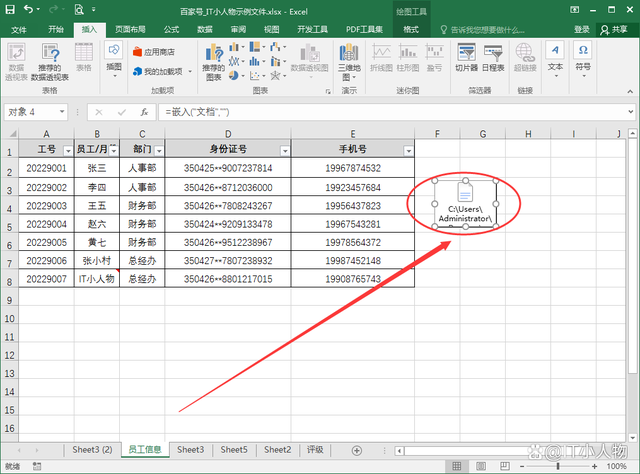Insert a 3D Map (三维地图)

tap(349, 62)
